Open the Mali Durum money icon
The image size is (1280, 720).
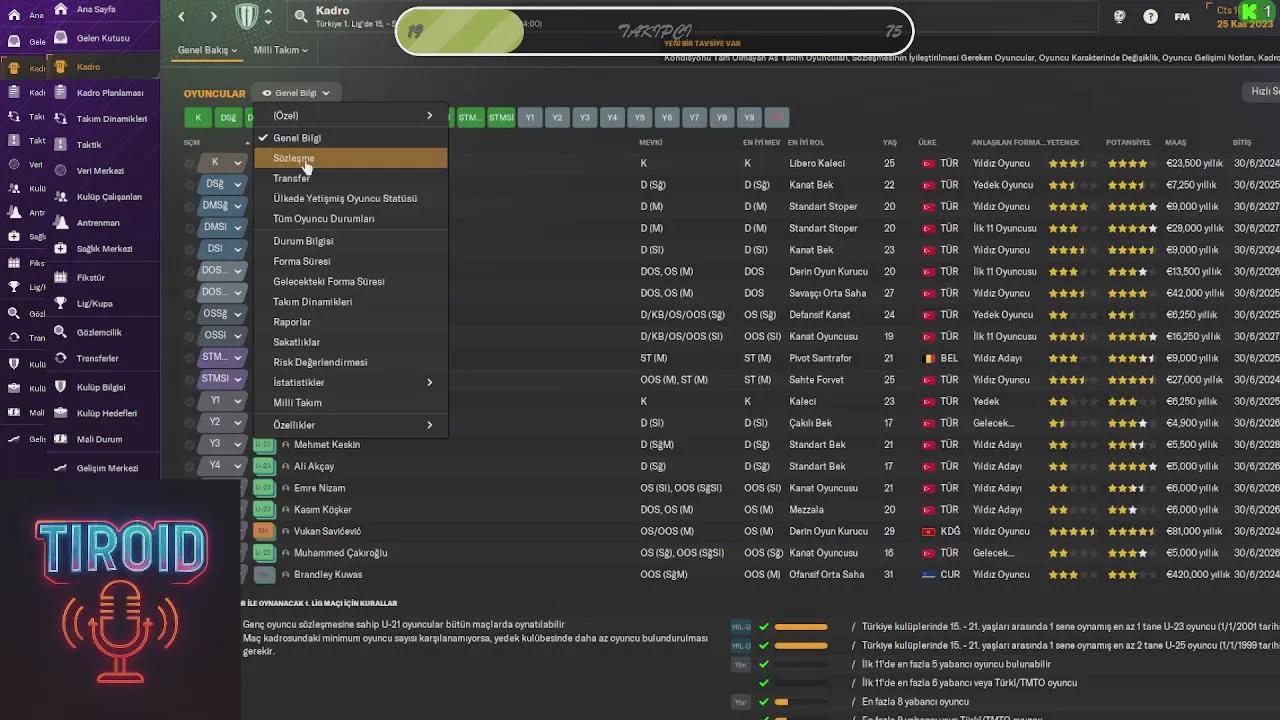[60, 439]
